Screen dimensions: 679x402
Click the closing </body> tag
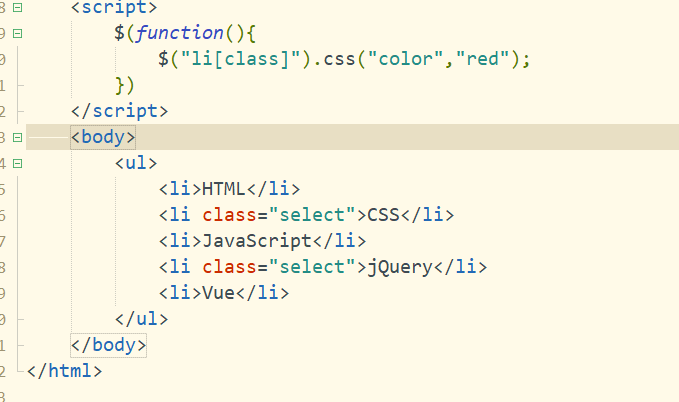pyautogui.click(x=108, y=345)
